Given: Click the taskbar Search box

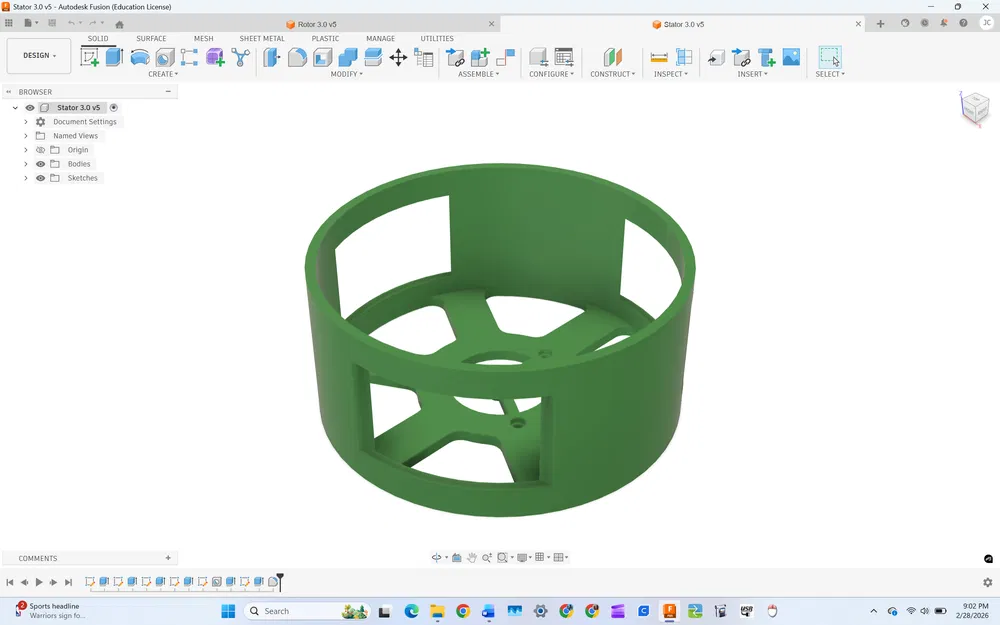Looking at the screenshot, I should pos(308,611).
